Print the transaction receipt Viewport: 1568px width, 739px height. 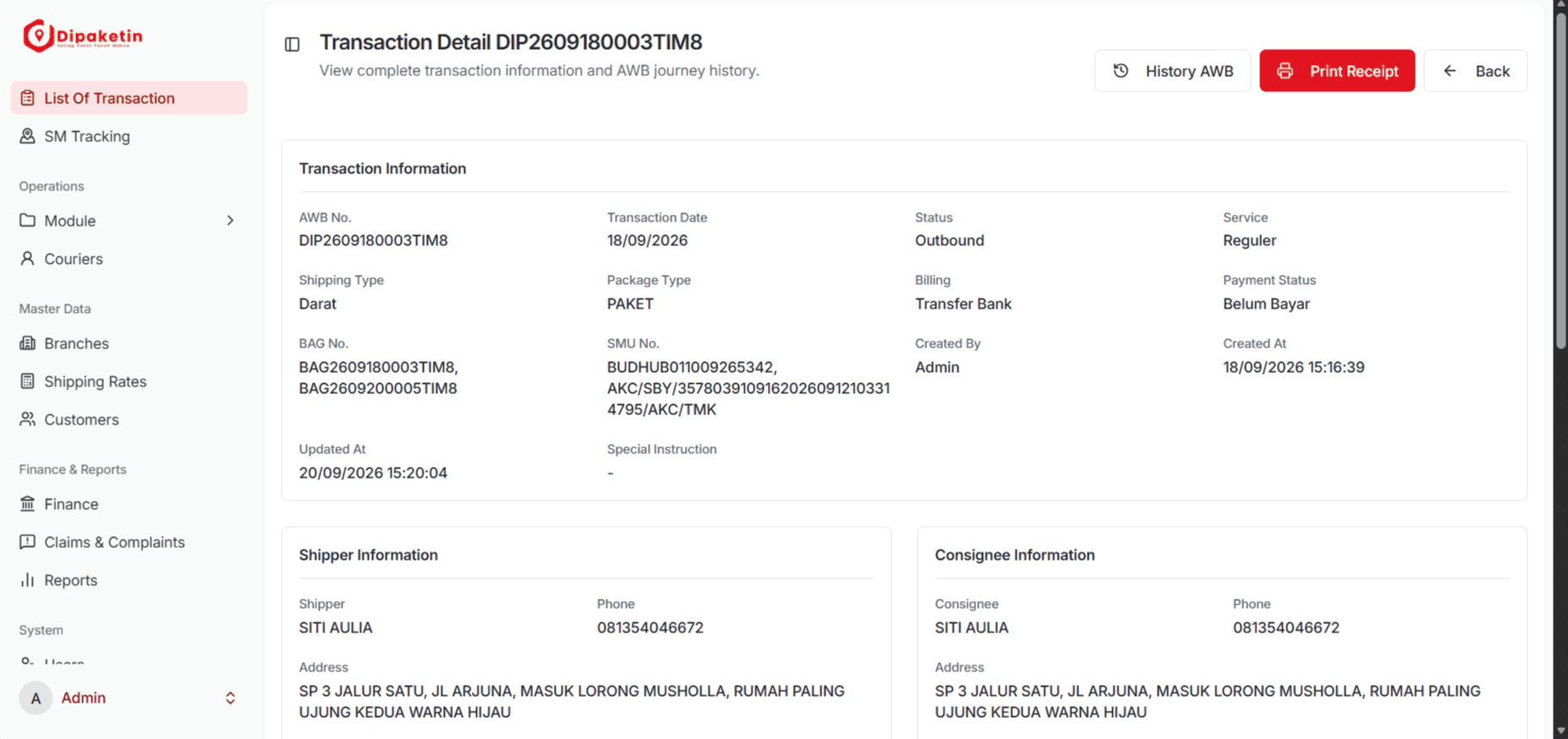click(1337, 71)
